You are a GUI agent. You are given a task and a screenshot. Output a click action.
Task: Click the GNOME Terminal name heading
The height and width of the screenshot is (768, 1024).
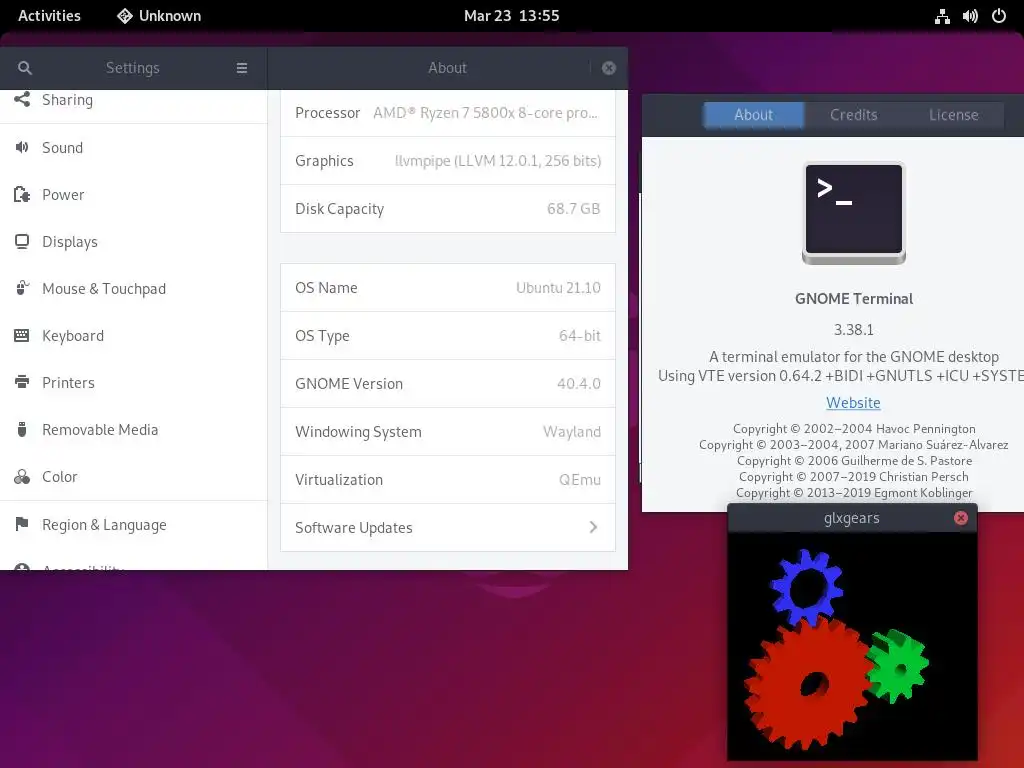(854, 299)
